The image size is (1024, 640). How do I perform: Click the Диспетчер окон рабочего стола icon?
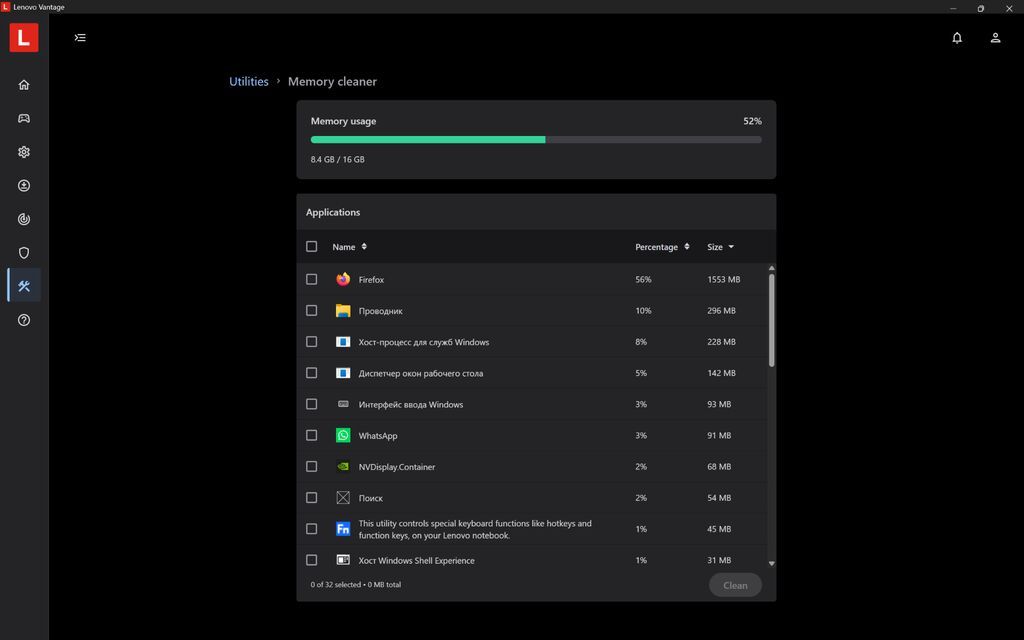[x=343, y=373]
